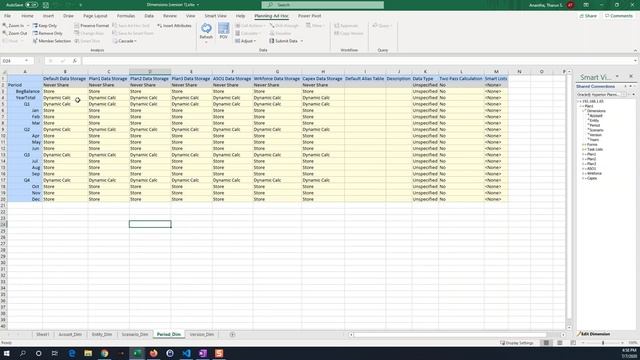Image resolution: width=640 pixels, height=360 pixels.
Task: Switch to Page Layout view in status bar
Action: (x=560, y=343)
